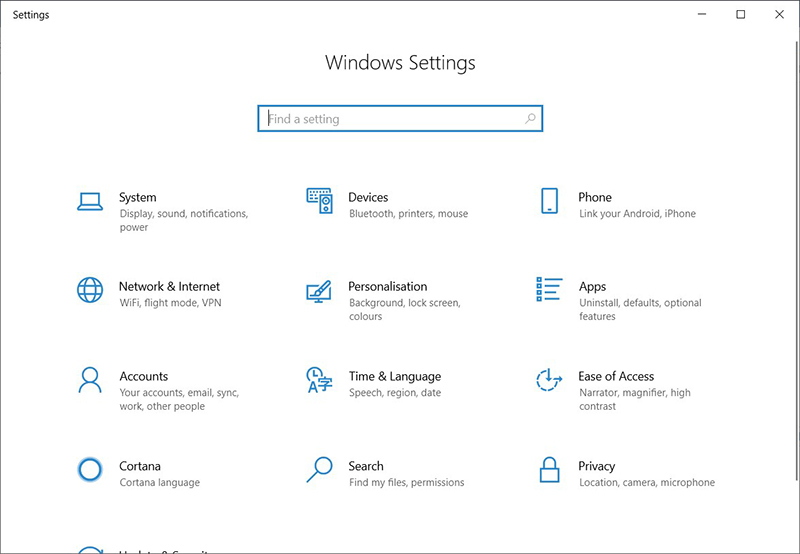This screenshot has height=554, width=800.
Task: Click 'Speech, region, date' text
Action: tap(395, 393)
